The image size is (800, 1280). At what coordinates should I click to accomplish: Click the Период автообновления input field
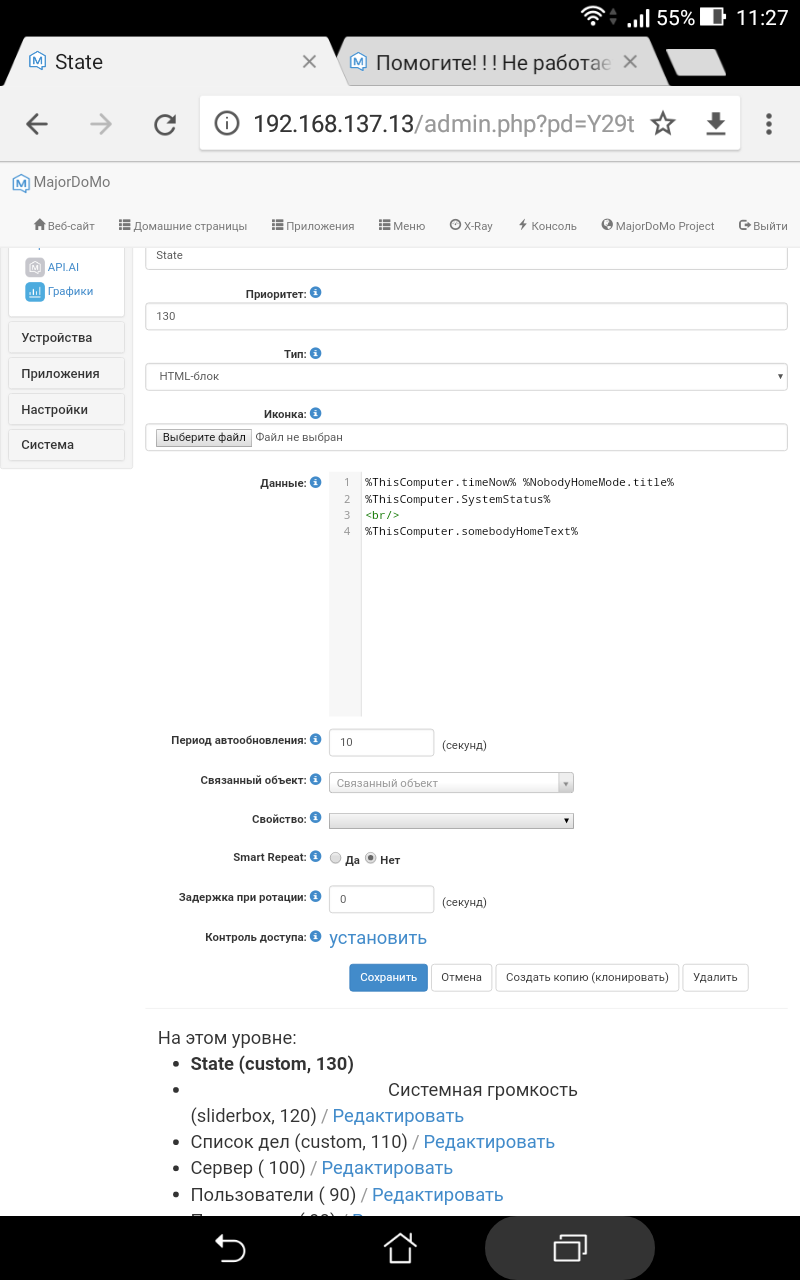(381, 742)
